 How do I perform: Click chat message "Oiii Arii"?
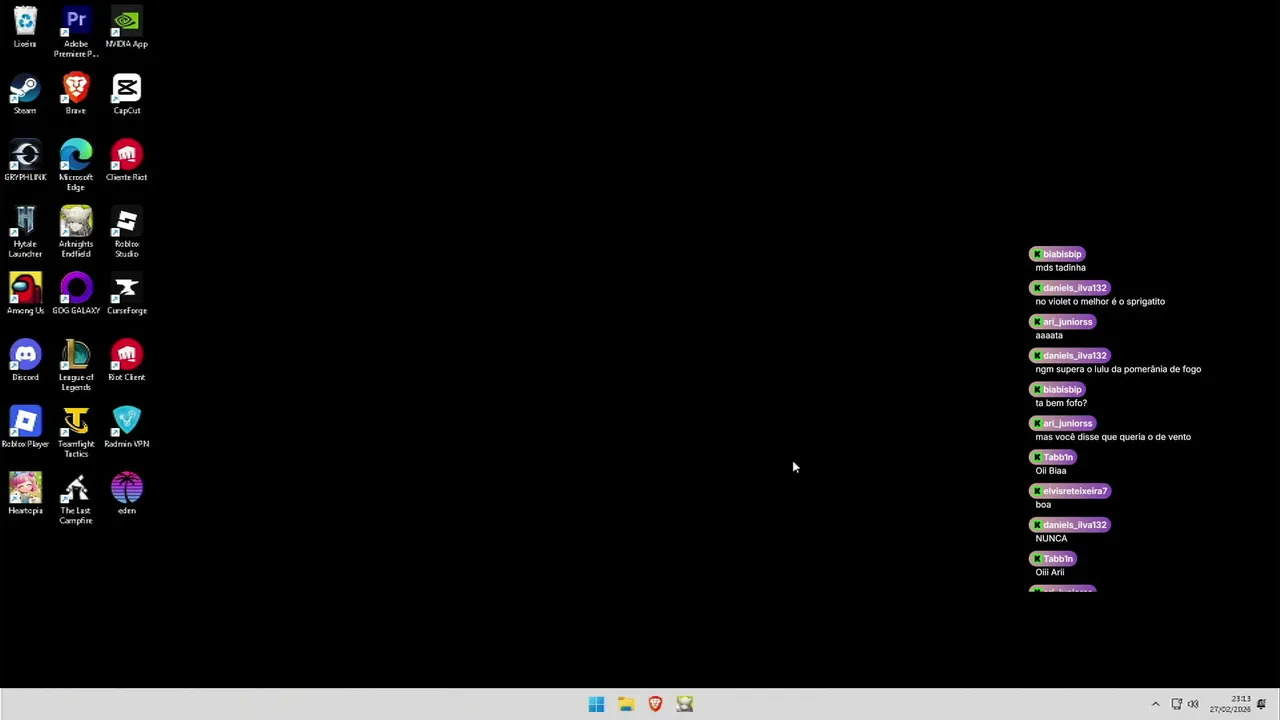coord(1050,573)
